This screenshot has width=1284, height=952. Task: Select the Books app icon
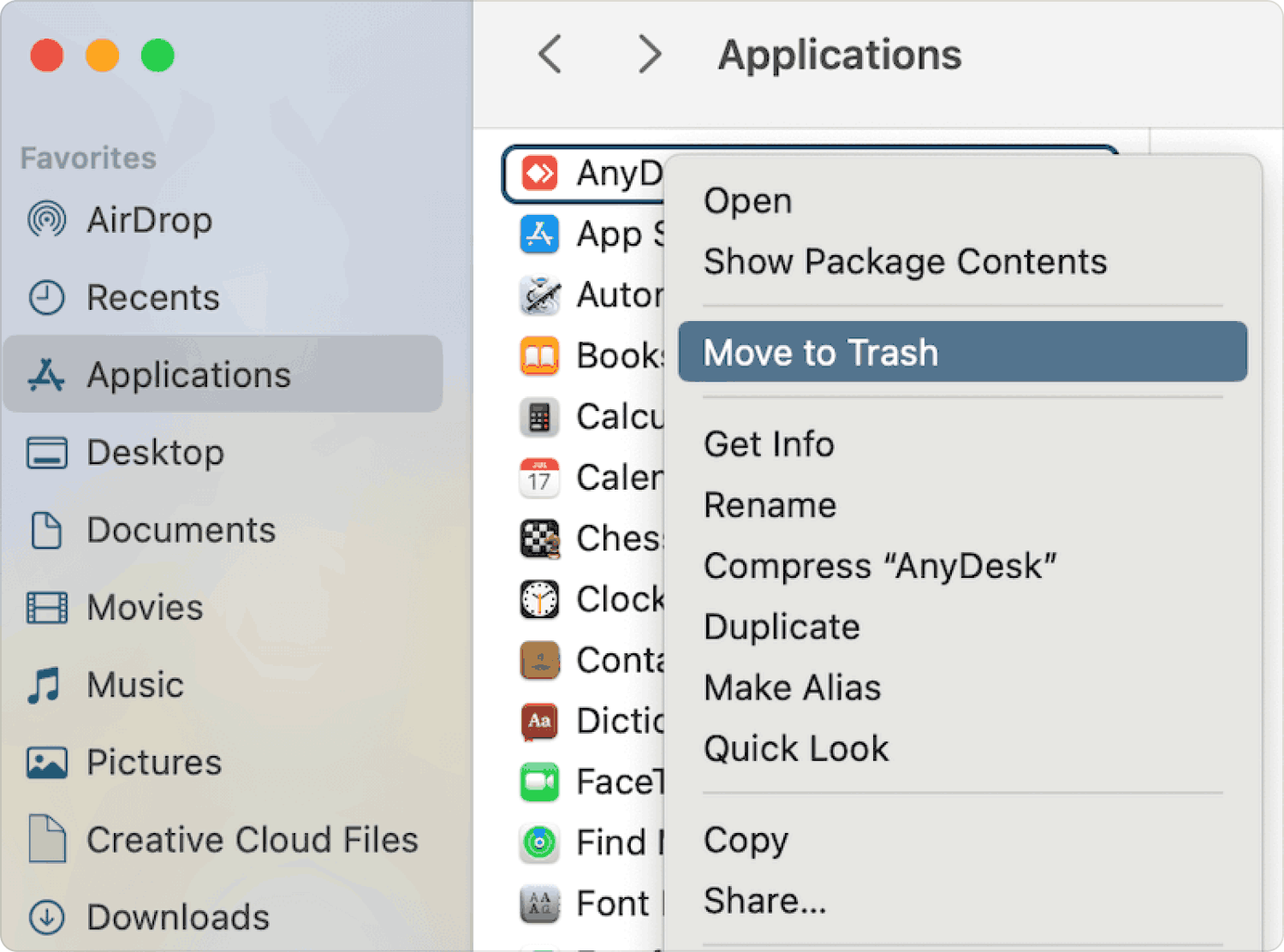[539, 356]
